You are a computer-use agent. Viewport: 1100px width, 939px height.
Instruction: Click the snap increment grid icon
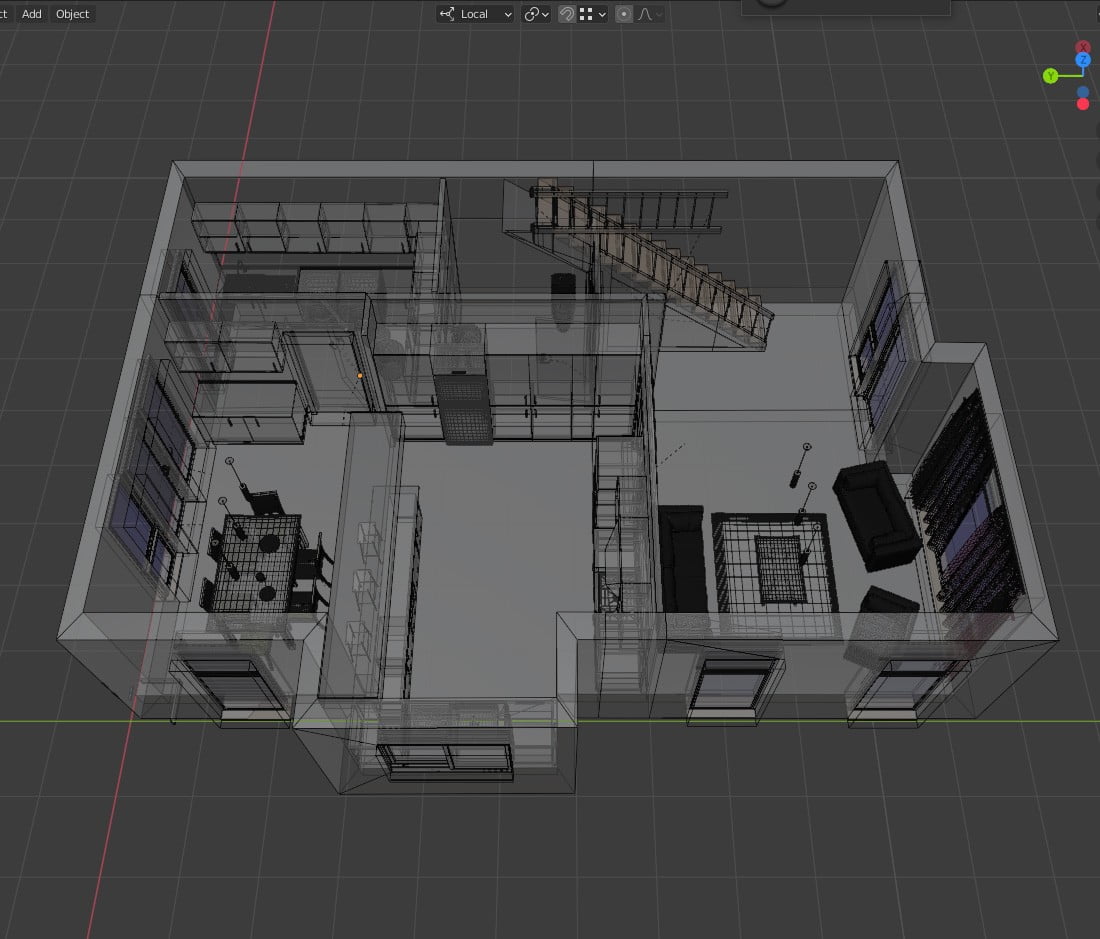[586, 14]
